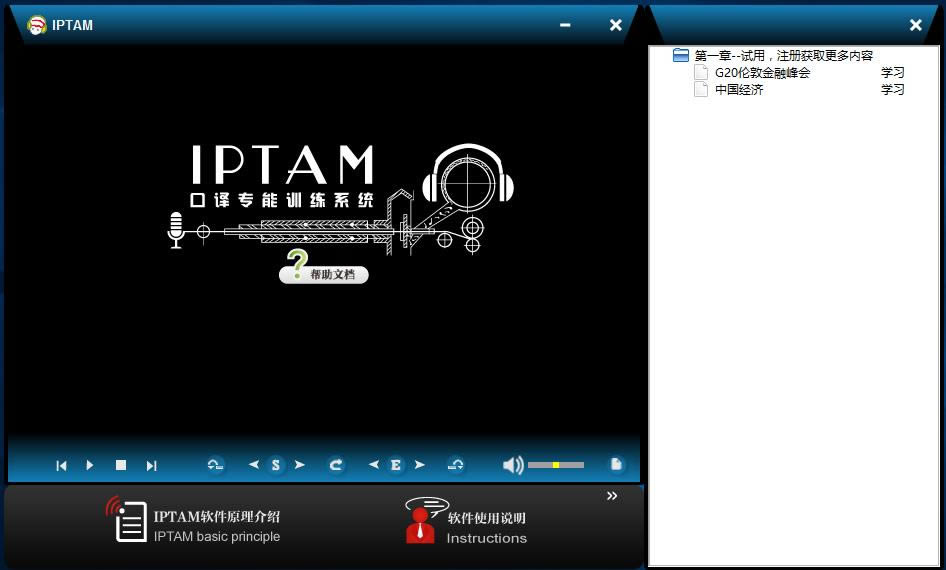Screen dimensions: 946x570
Task: Collapse the 第一章 chapter folder
Action: tap(681, 56)
